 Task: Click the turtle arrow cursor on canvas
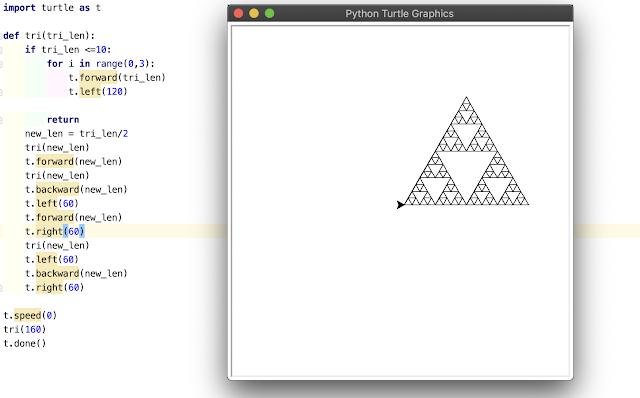(400, 205)
